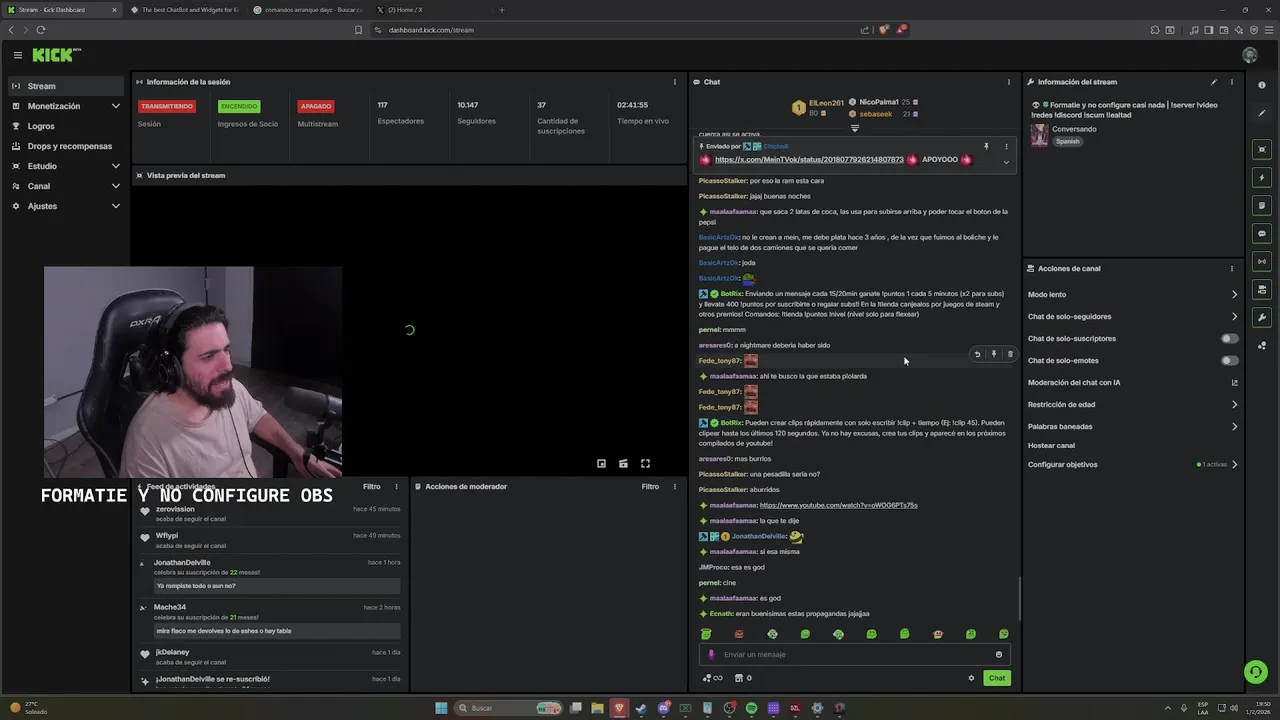
Task: Click the broadcast signal icon in right sidebar
Action: coord(1262,261)
